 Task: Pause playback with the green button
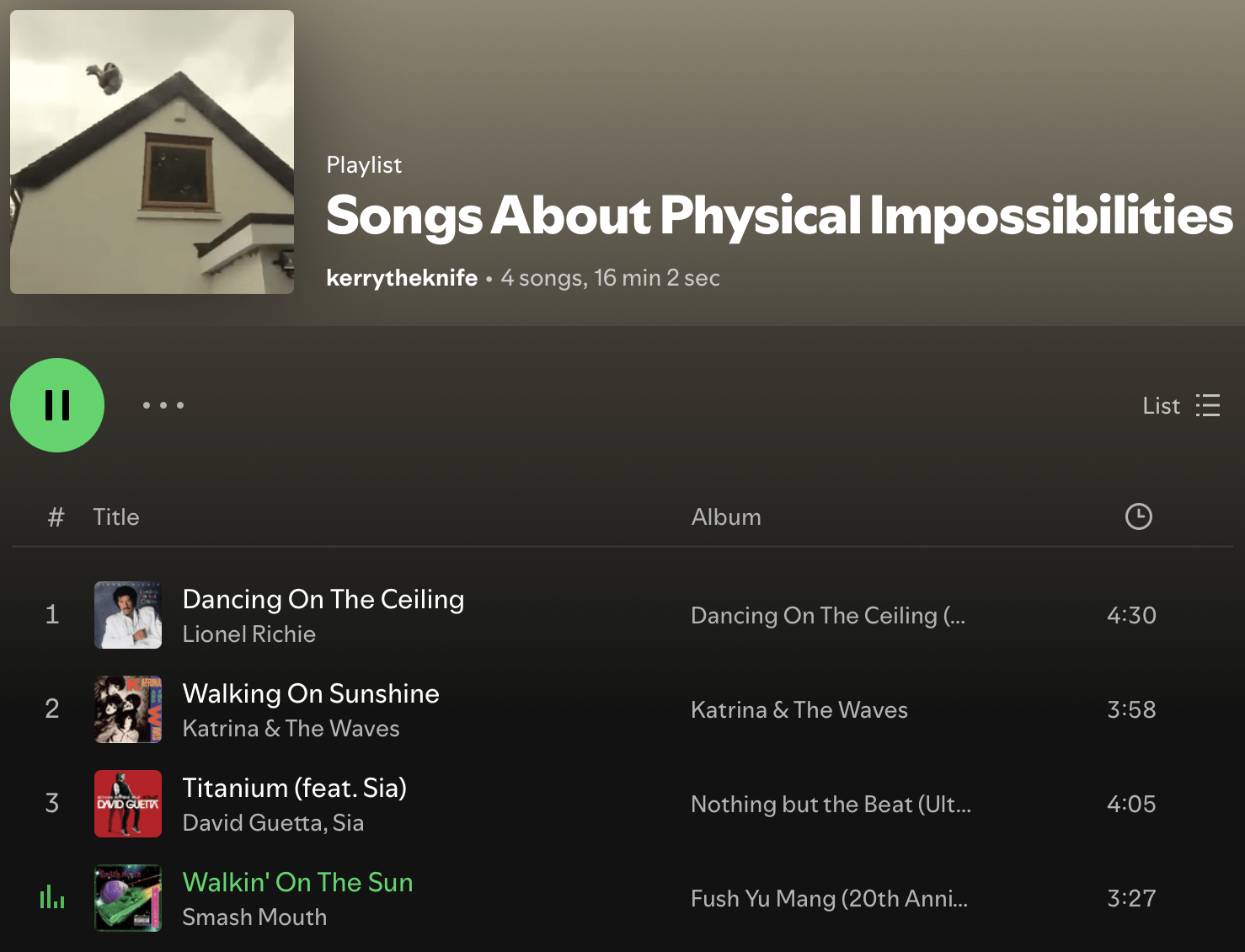coord(57,405)
